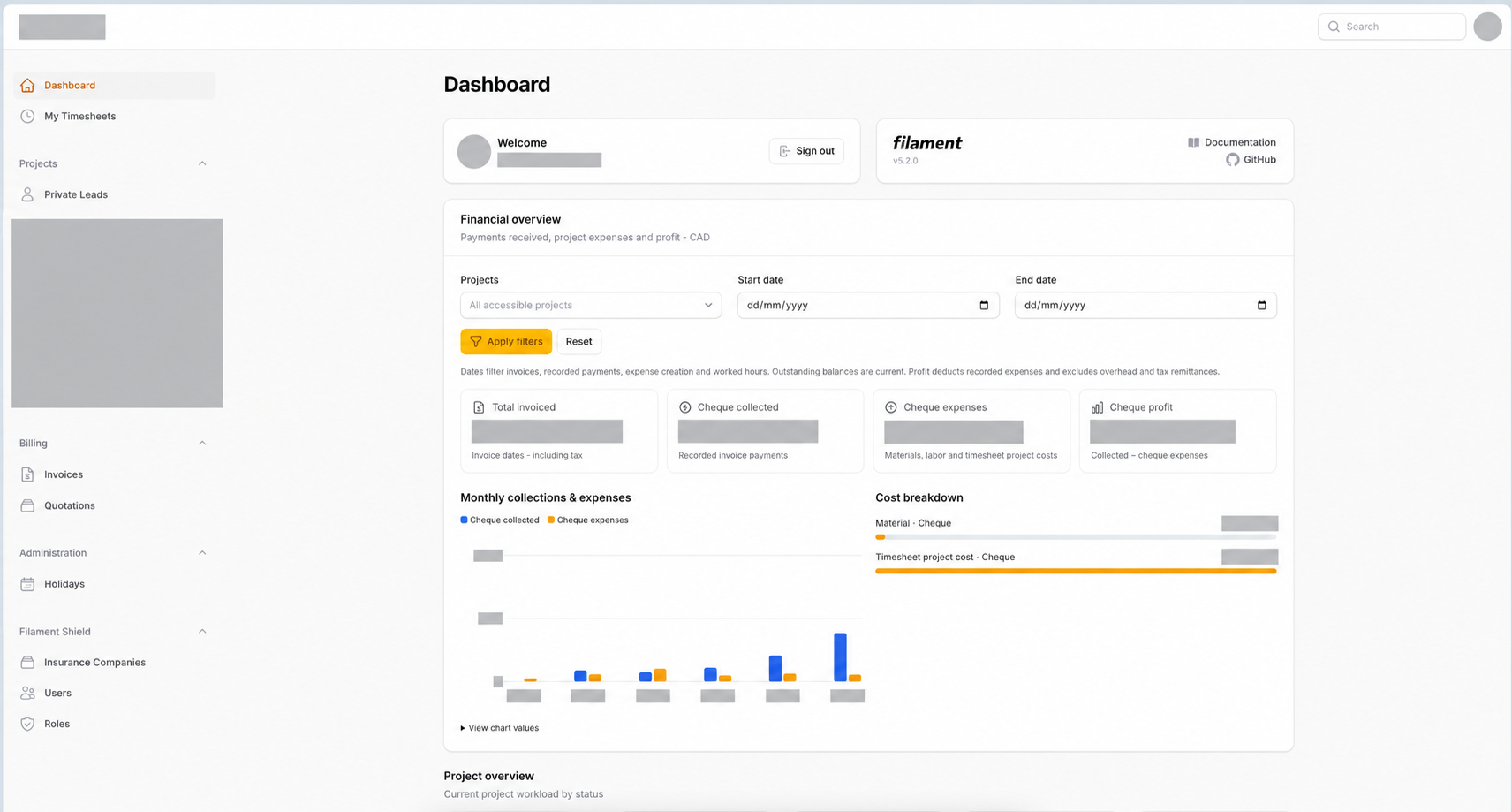The height and width of the screenshot is (812, 1512).
Task: Open the Documentation link
Action: click(1231, 142)
